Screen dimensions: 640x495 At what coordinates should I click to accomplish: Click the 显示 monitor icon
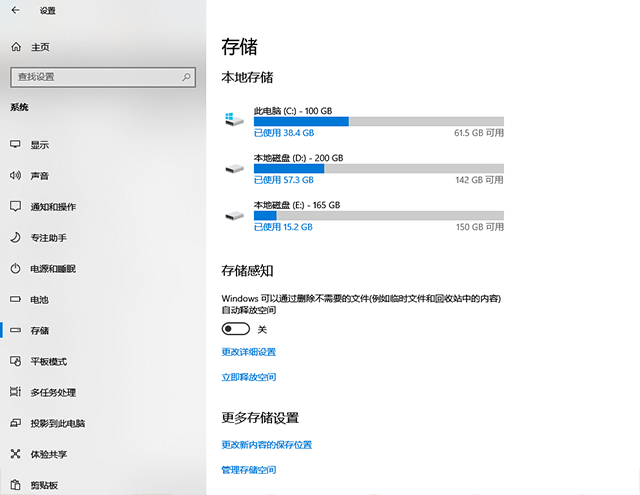[x=16, y=144]
